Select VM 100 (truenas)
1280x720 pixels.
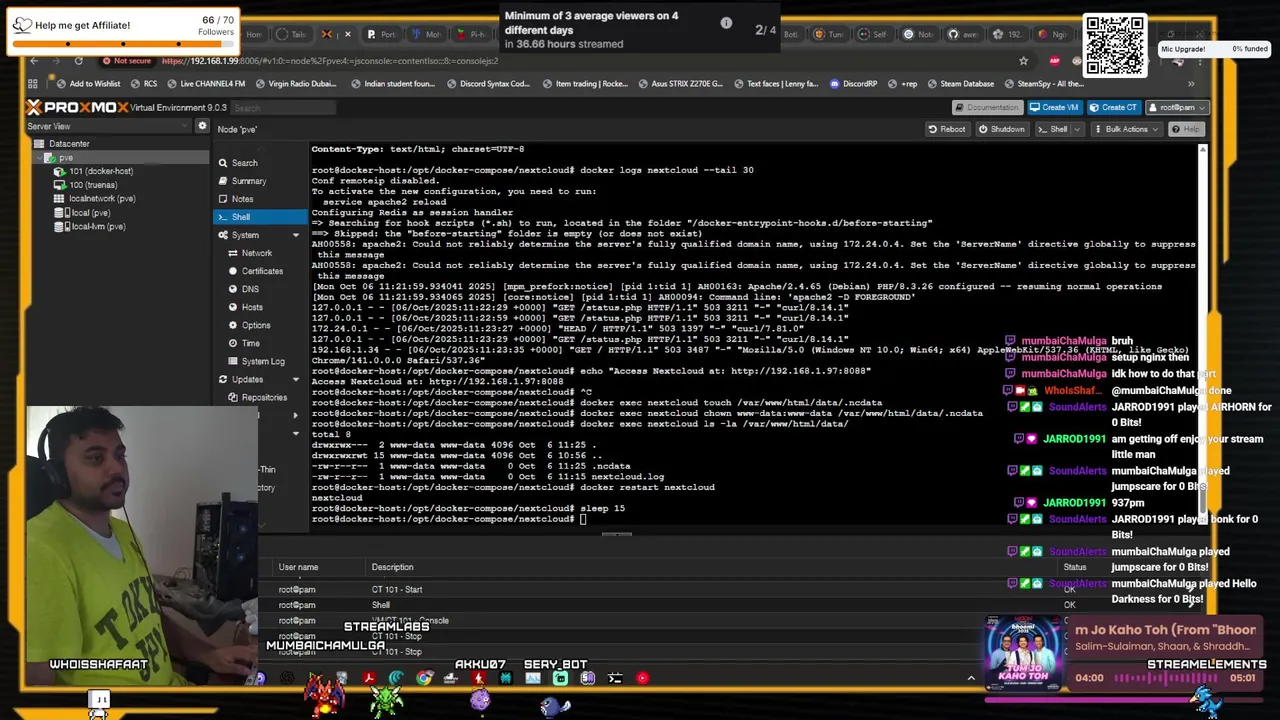(92, 185)
